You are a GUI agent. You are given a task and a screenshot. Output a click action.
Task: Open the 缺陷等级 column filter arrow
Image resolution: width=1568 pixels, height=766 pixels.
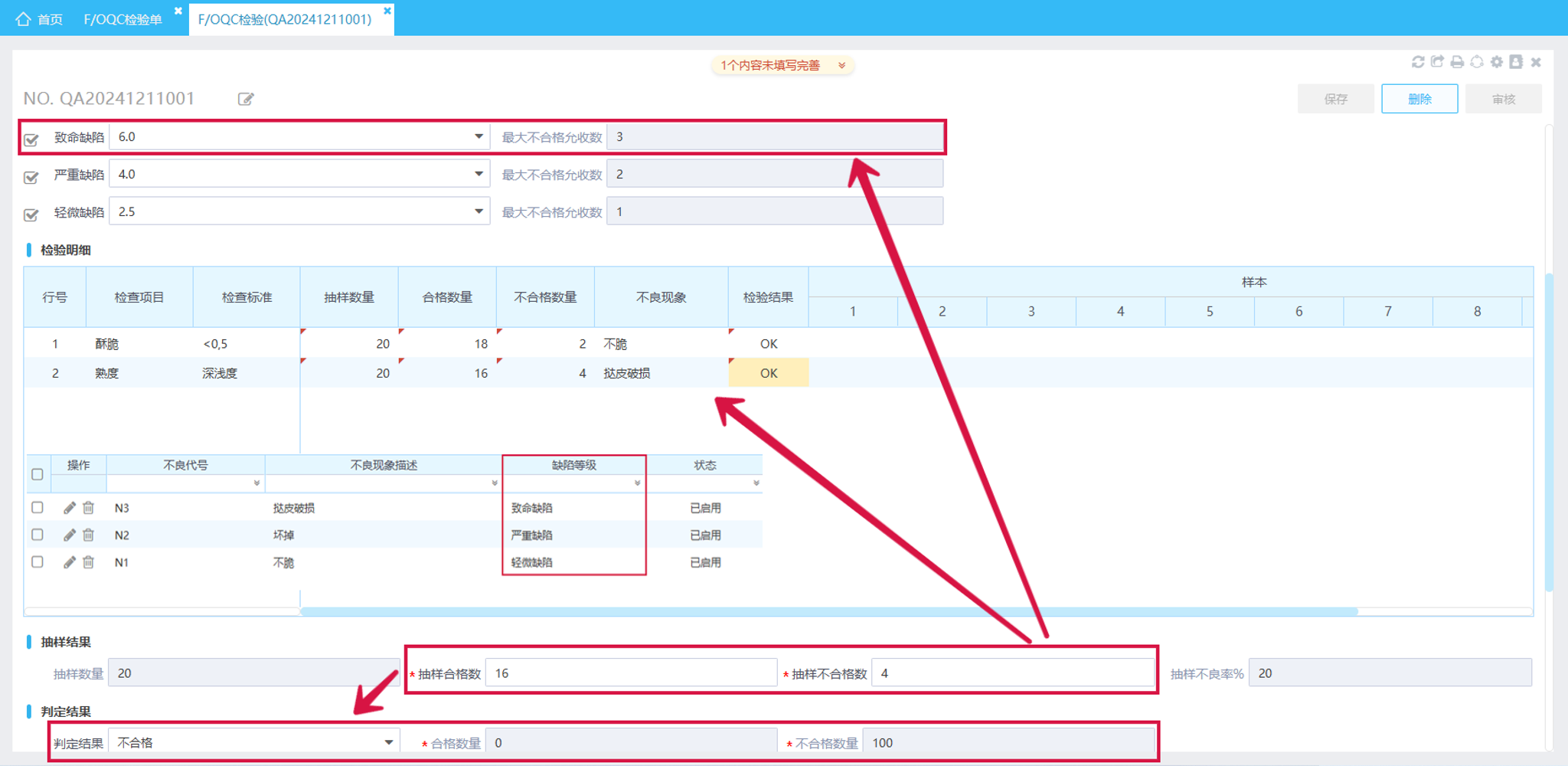pyautogui.click(x=637, y=483)
